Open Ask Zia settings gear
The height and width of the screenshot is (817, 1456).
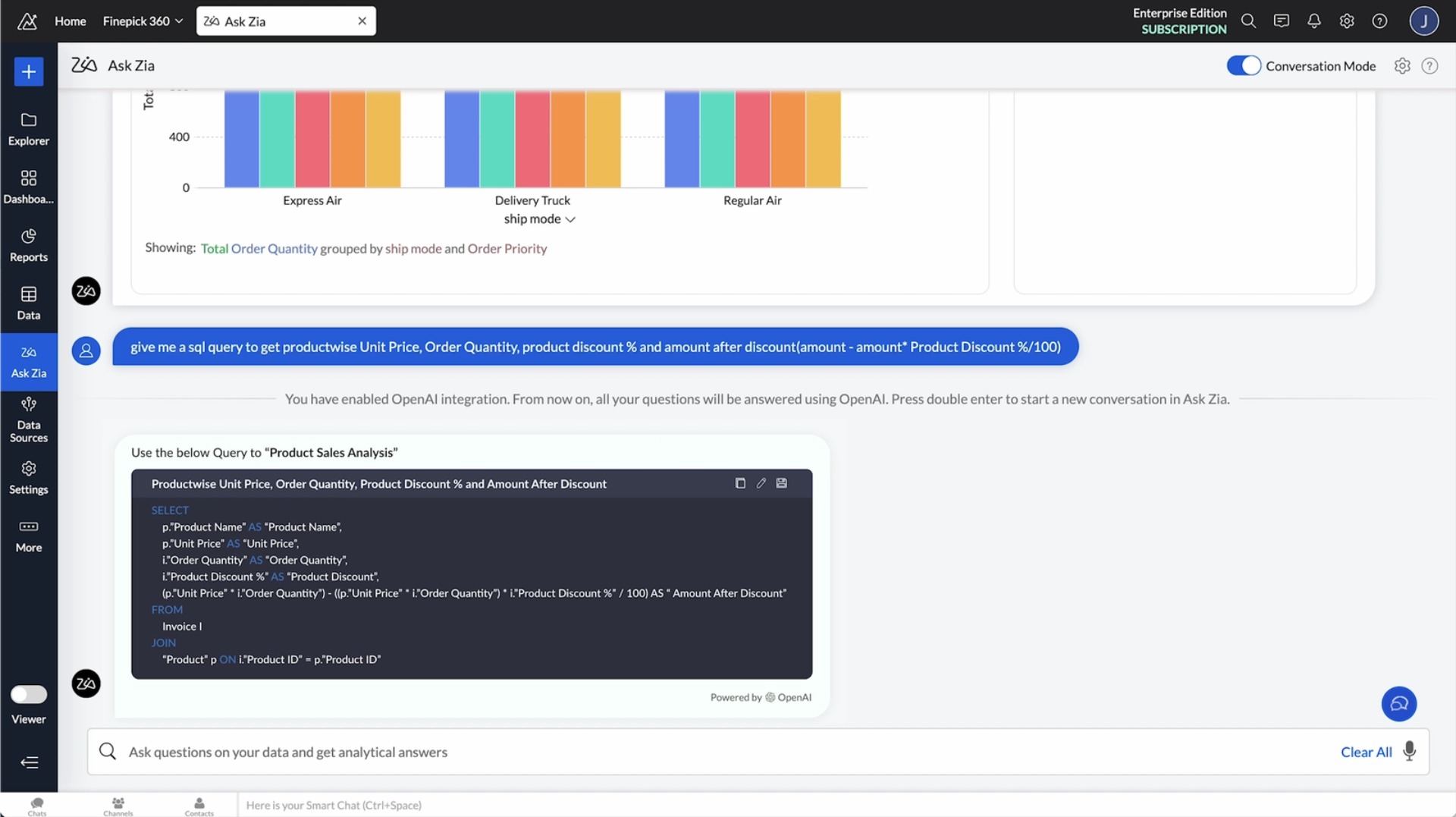1402,66
